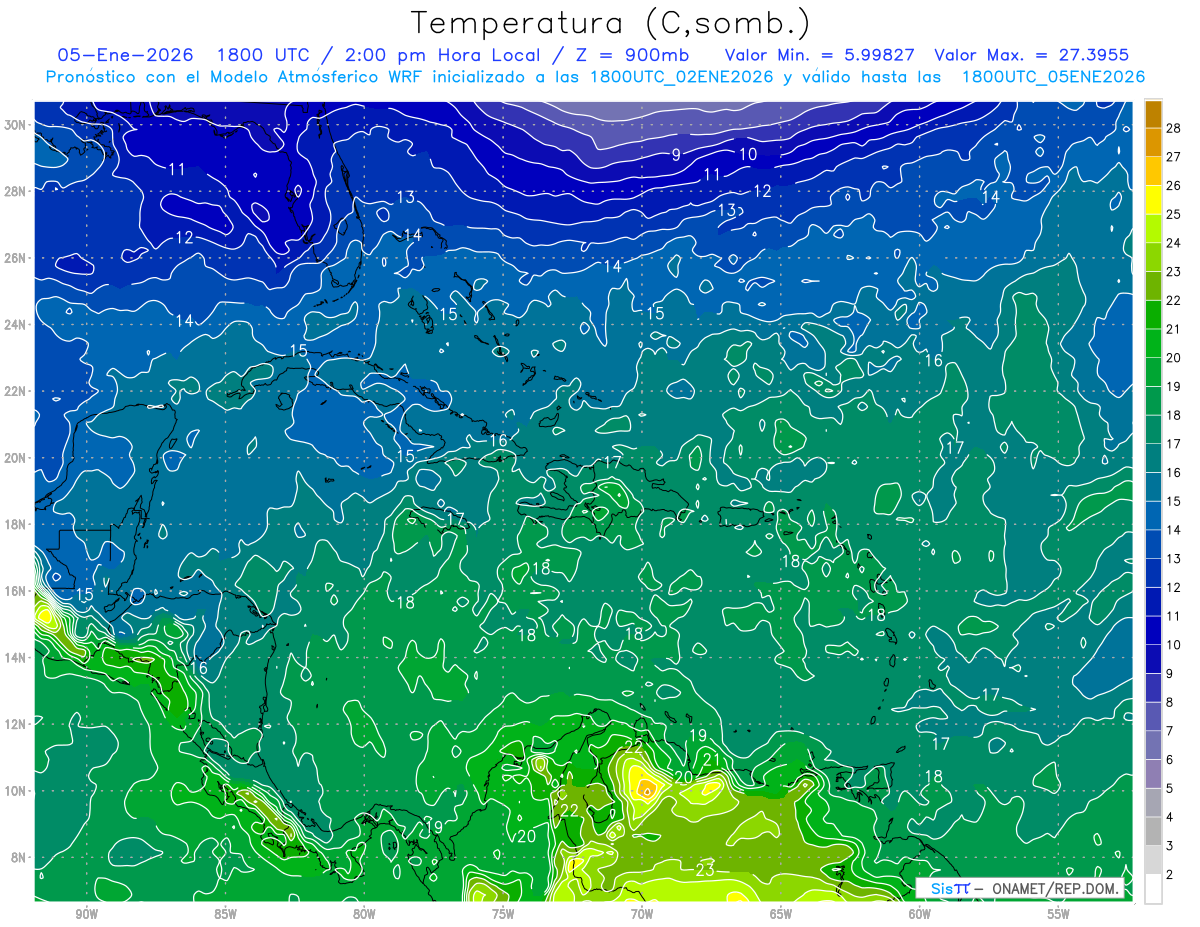Click the 20N latitude axis label
The width and height of the screenshot is (1200, 927).
pyautogui.click(x=16, y=458)
